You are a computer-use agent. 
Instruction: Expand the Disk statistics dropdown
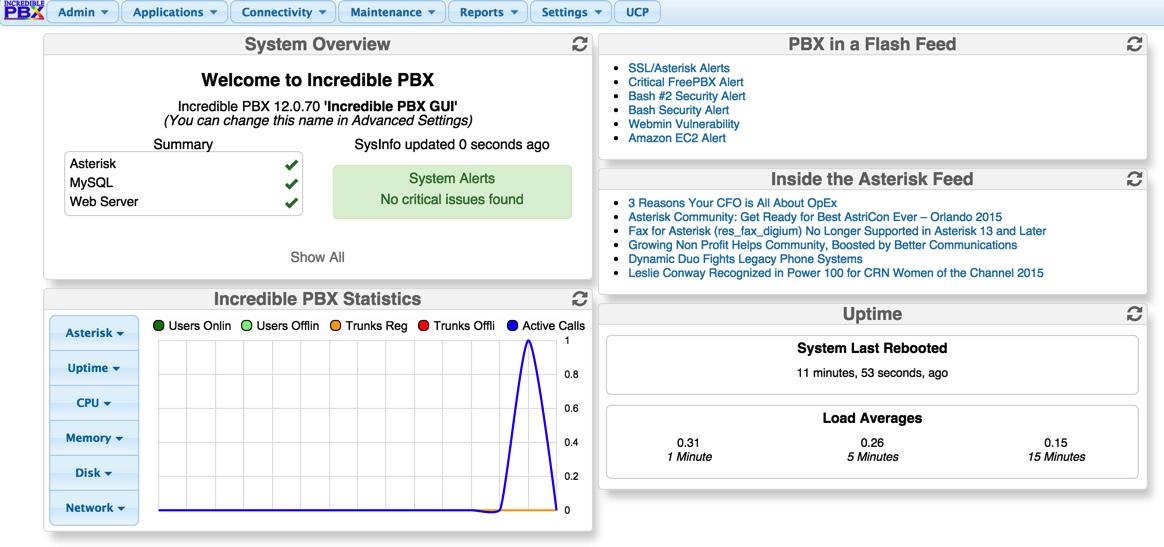click(94, 473)
